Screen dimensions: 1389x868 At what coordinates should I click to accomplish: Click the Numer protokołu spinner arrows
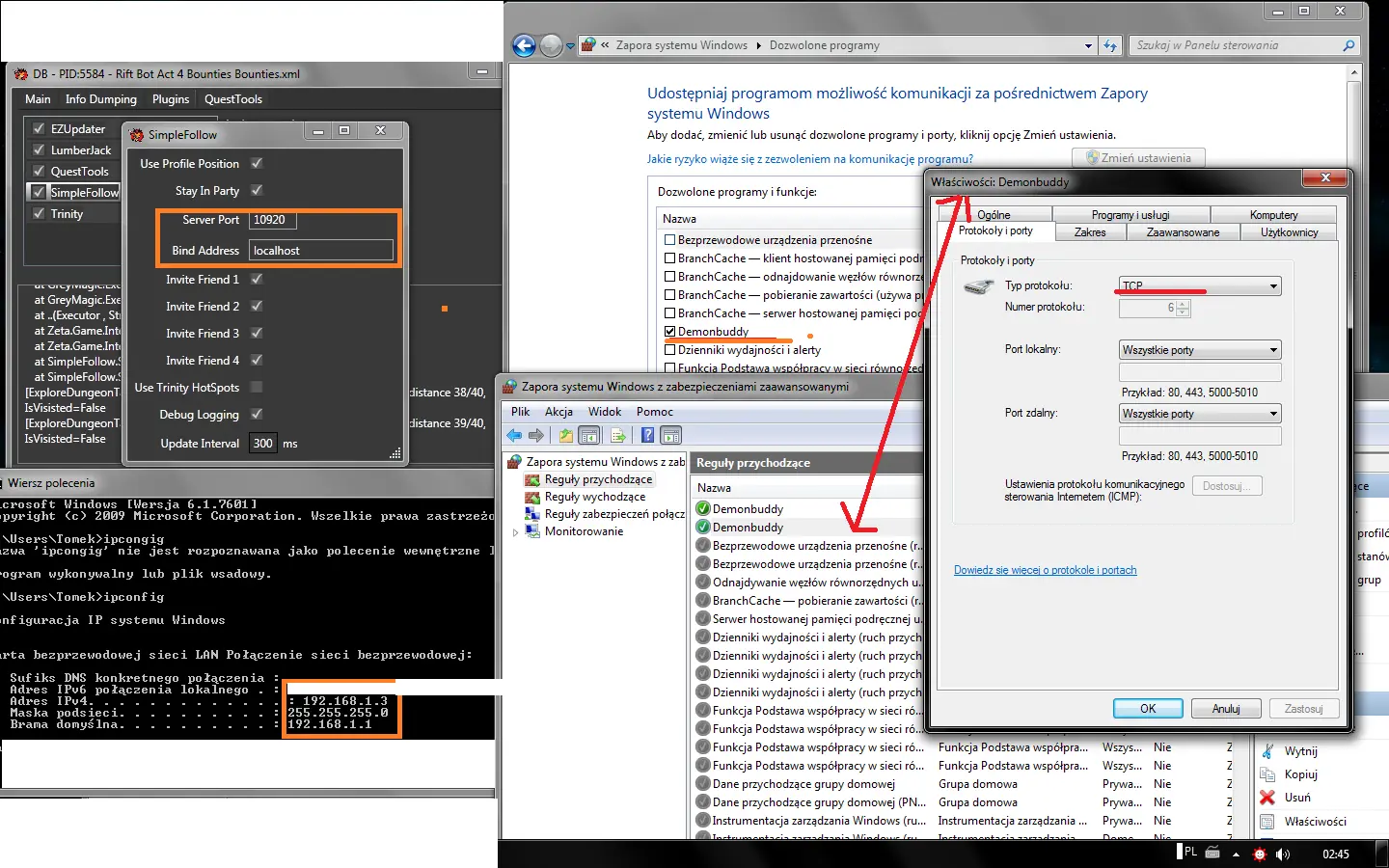pos(1184,309)
